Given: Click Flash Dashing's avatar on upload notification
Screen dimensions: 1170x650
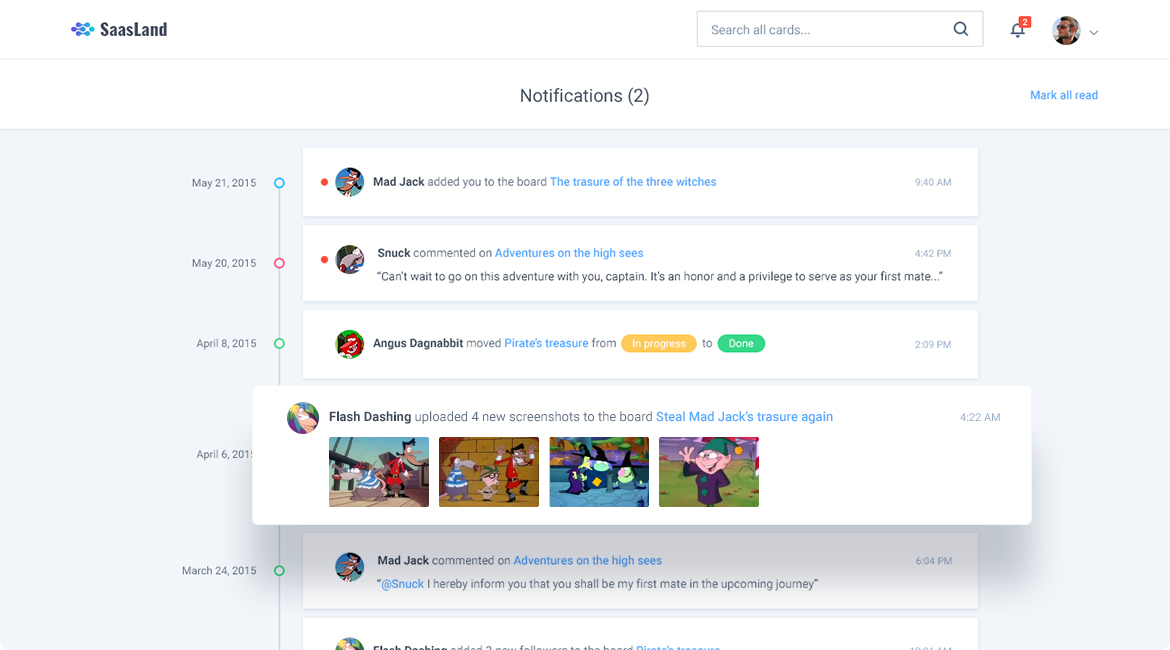Looking at the screenshot, I should tap(303, 418).
